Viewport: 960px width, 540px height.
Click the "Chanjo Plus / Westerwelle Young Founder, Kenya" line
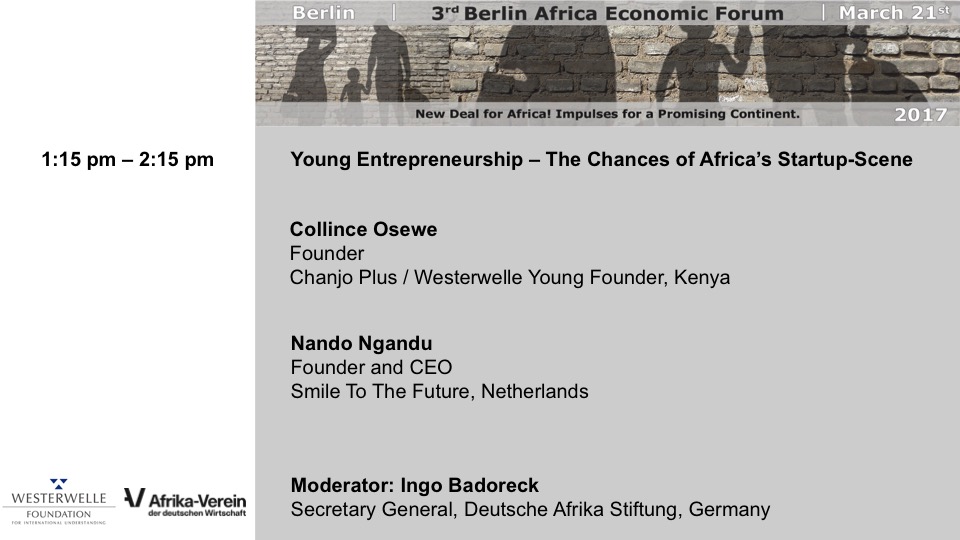[509, 278]
